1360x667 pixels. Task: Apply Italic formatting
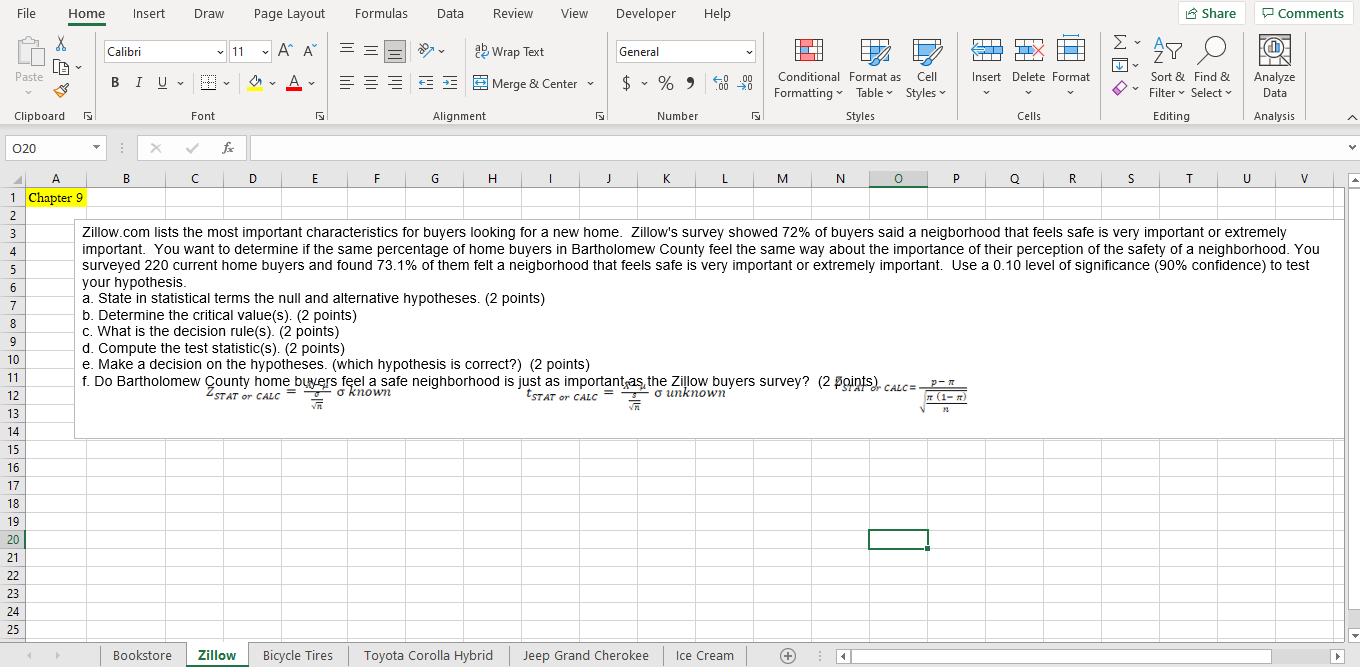pos(138,82)
